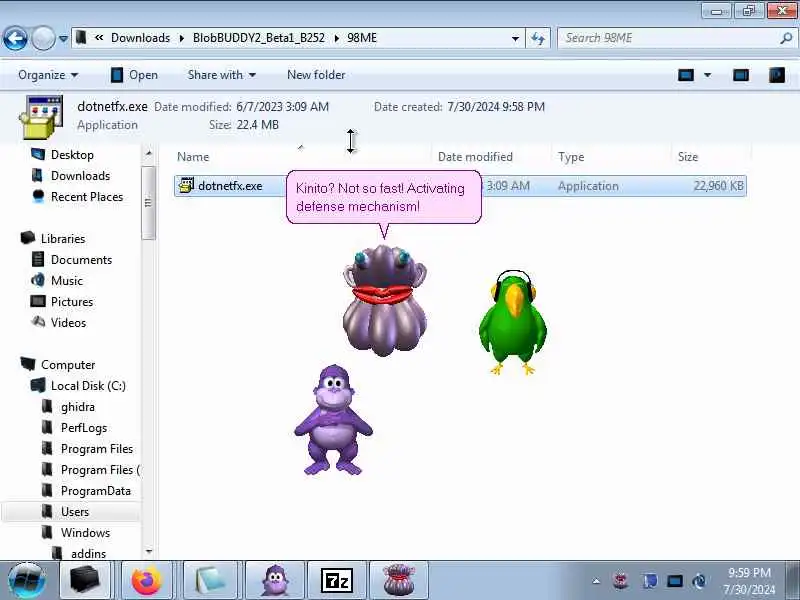Select the dotnetfx.exe file
Screen dimensions: 800x600
460,186
